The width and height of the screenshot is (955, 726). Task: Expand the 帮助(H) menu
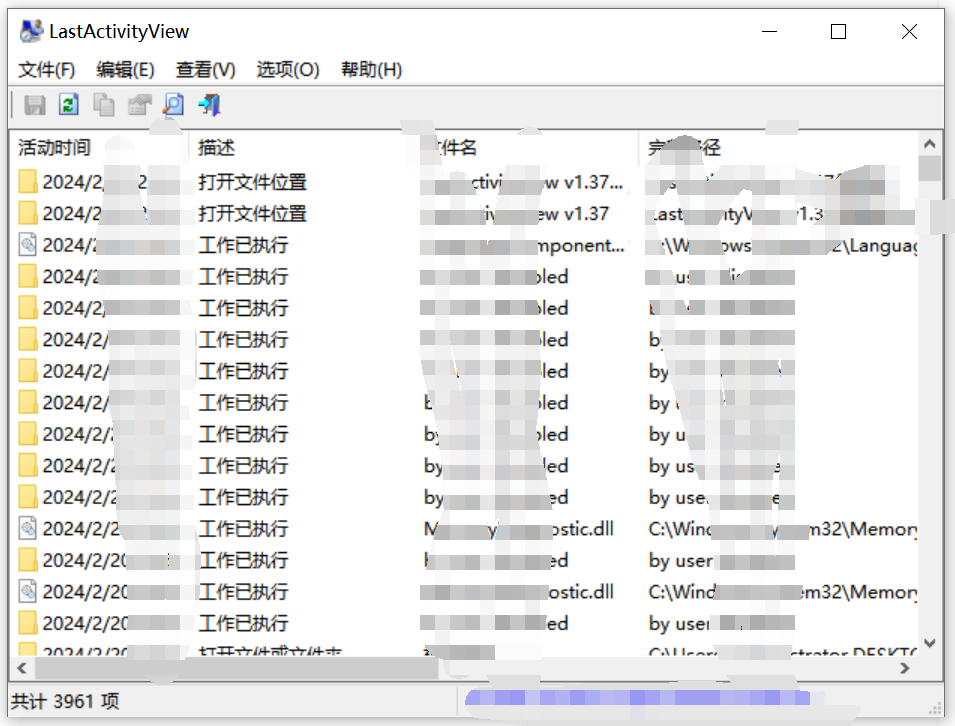[371, 69]
